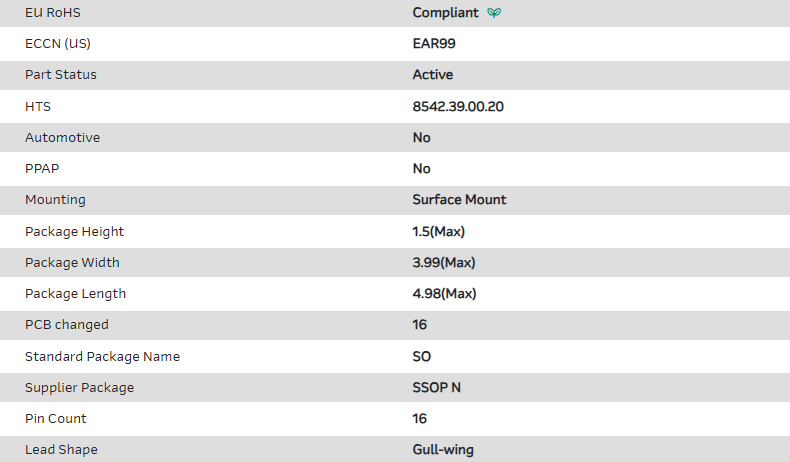790x462 pixels.
Task: Select the Gull-wing lead shape value
Action: click(x=443, y=450)
